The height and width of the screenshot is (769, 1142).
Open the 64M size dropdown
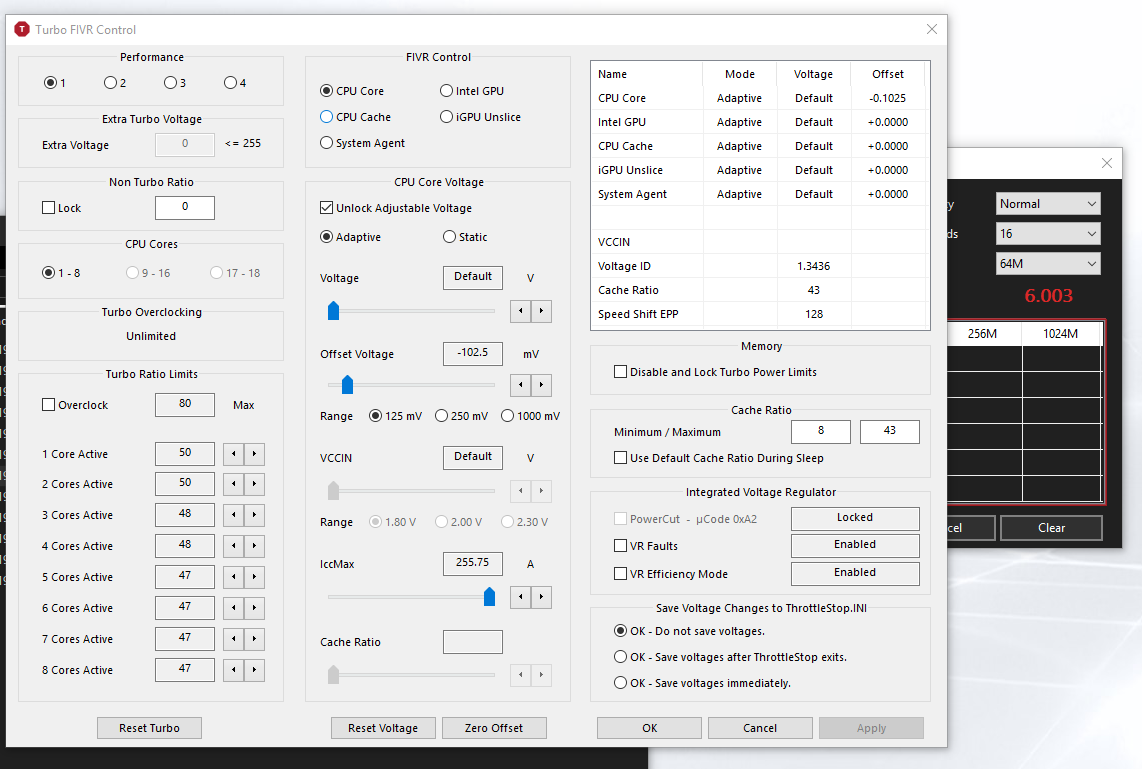tap(1048, 264)
